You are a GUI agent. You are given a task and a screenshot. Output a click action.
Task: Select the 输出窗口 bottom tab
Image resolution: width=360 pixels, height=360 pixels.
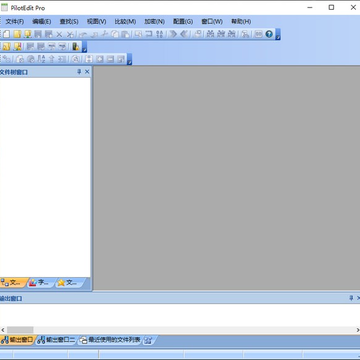17,340
